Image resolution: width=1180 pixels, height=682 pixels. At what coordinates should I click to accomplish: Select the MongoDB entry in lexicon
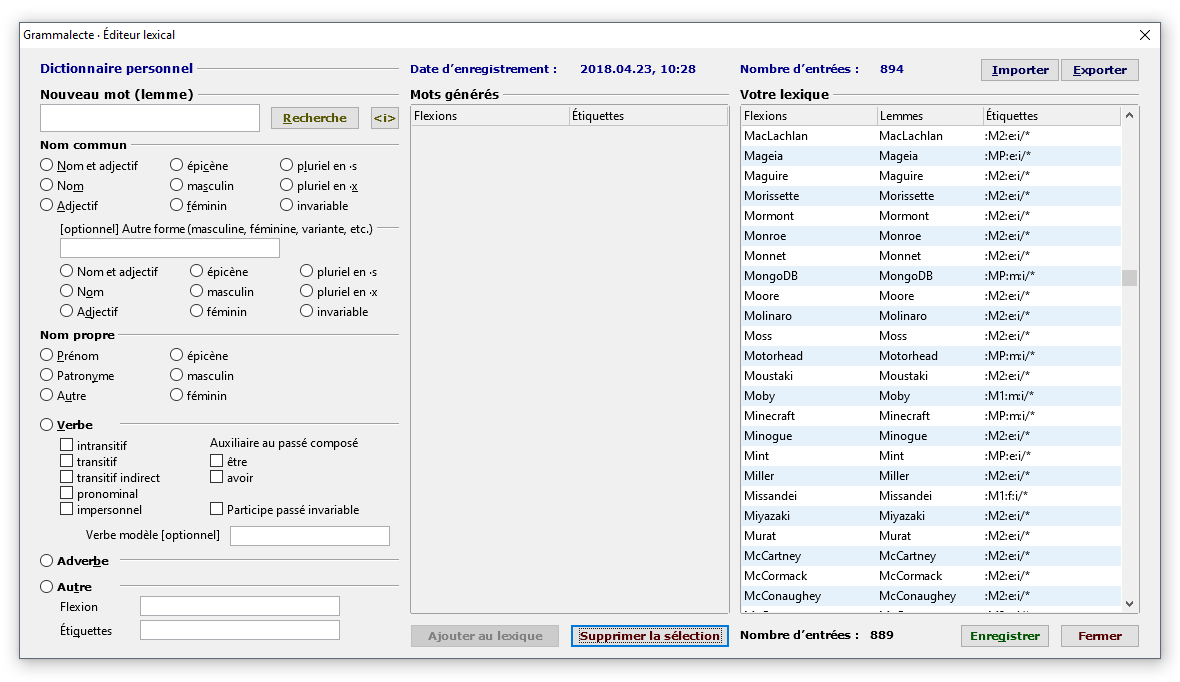(768, 276)
